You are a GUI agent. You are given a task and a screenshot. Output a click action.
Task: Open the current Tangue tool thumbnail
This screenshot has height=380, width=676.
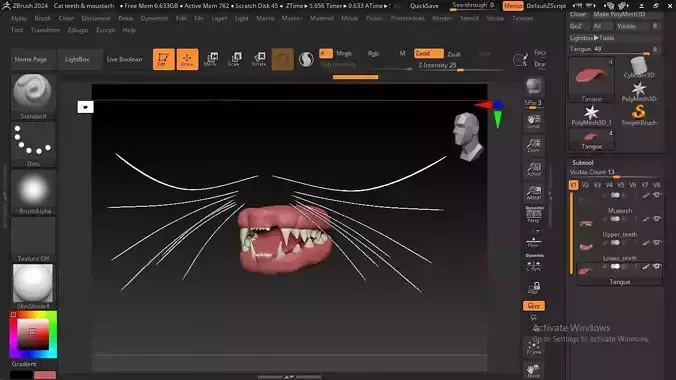(x=591, y=80)
